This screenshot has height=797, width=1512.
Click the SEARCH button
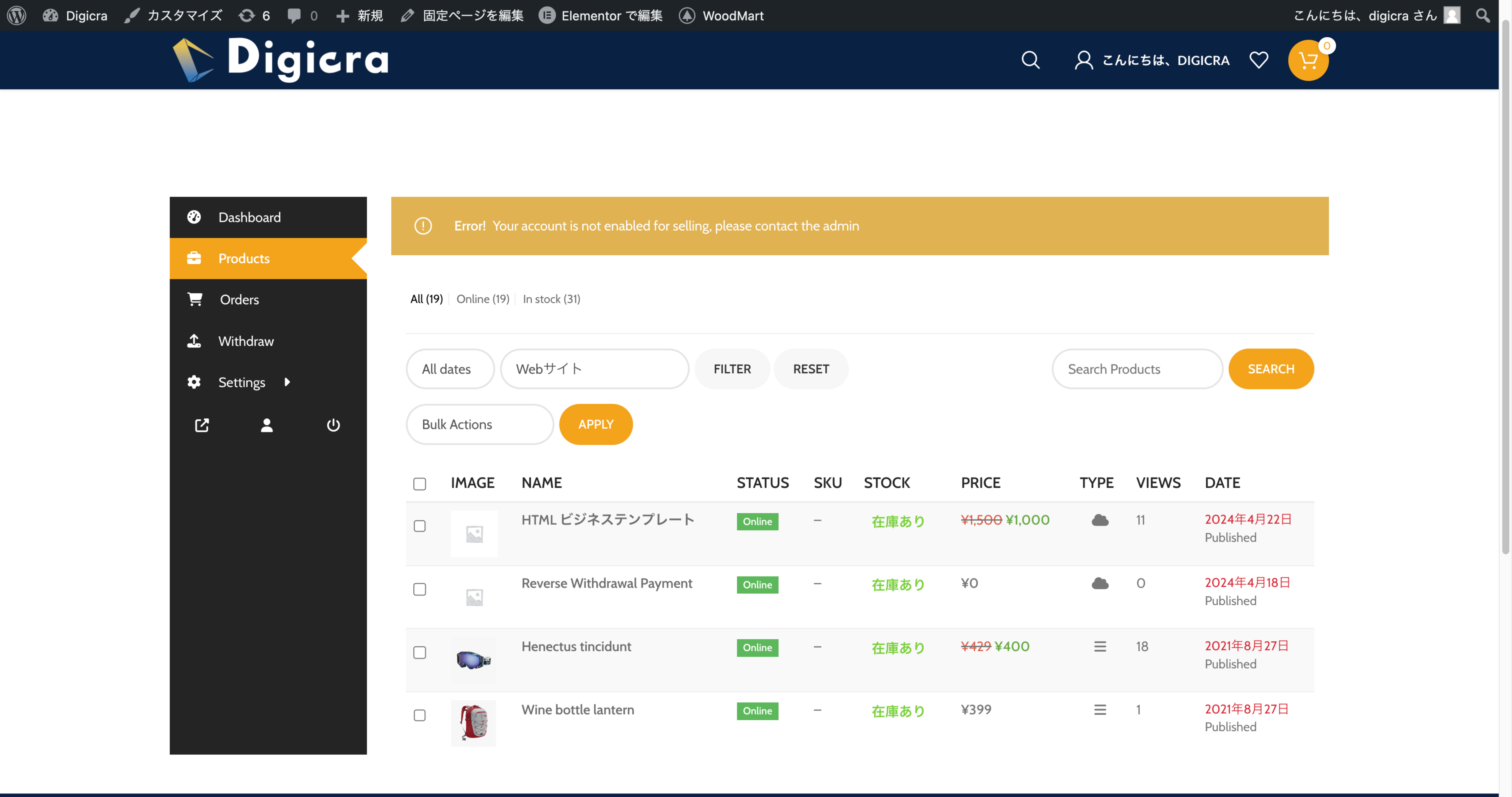pyautogui.click(x=1271, y=369)
